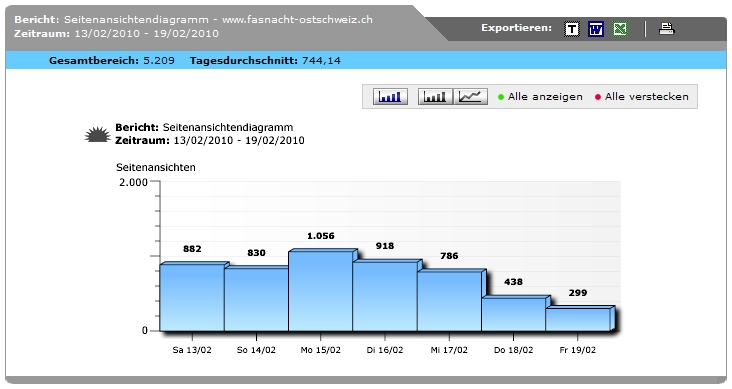Switch to flat bar chart view
The height and width of the screenshot is (389, 732).
point(435,97)
